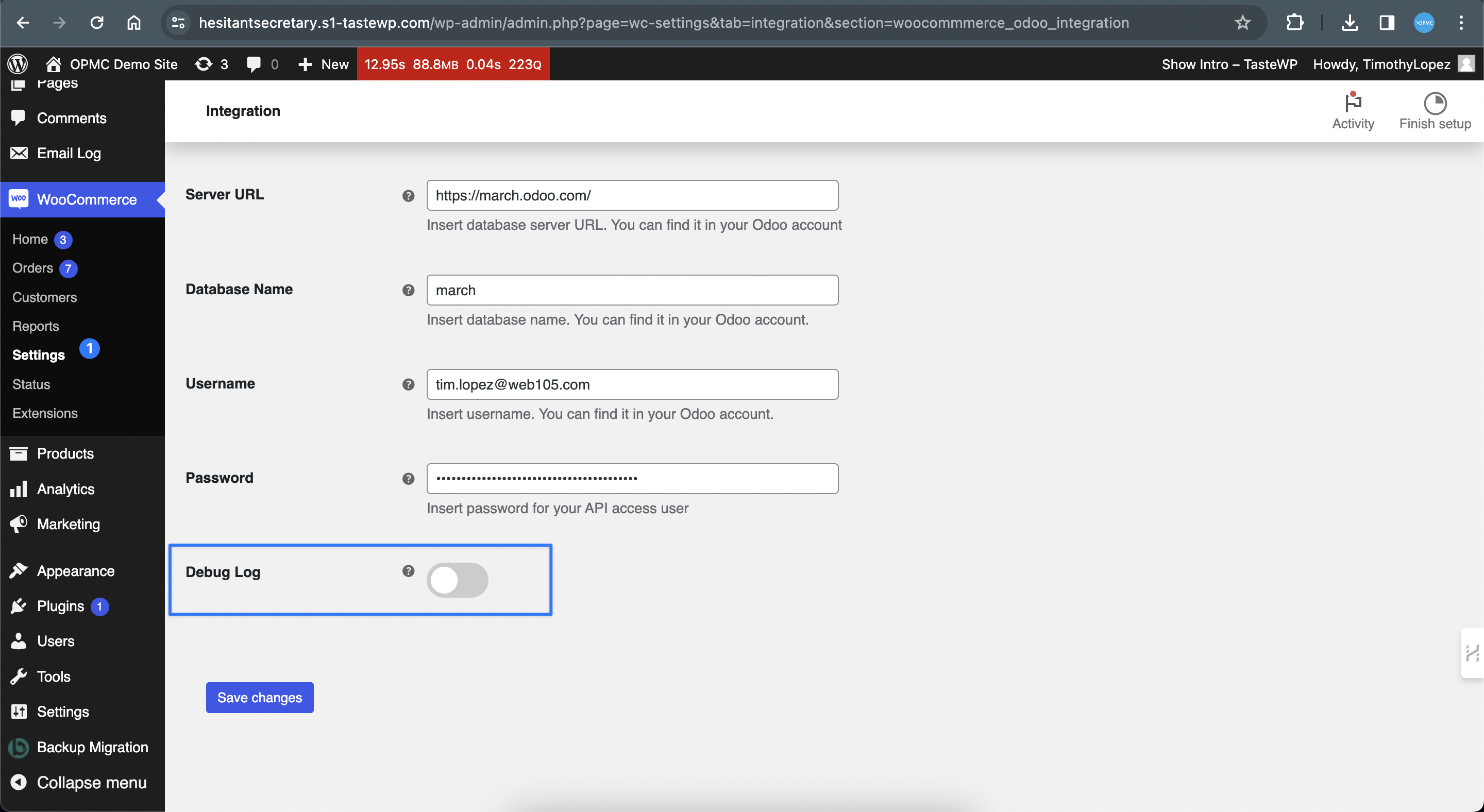The image size is (1484, 812).
Task: Open Email Log in sidebar
Action: tap(82, 153)
